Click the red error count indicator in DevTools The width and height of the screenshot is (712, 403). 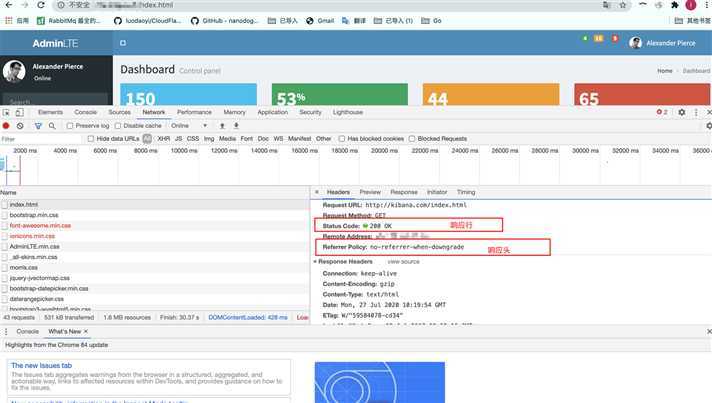[x=662, y=112]
